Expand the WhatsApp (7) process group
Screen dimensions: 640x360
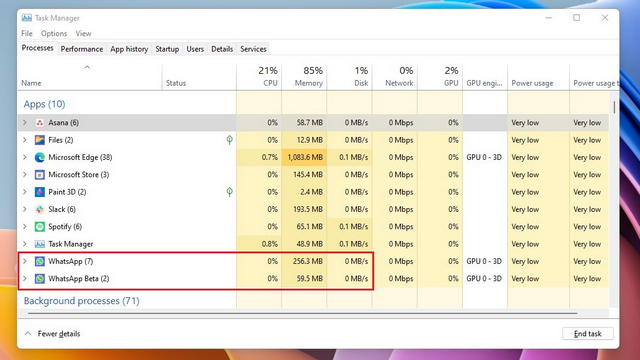(x=25, y=261)
